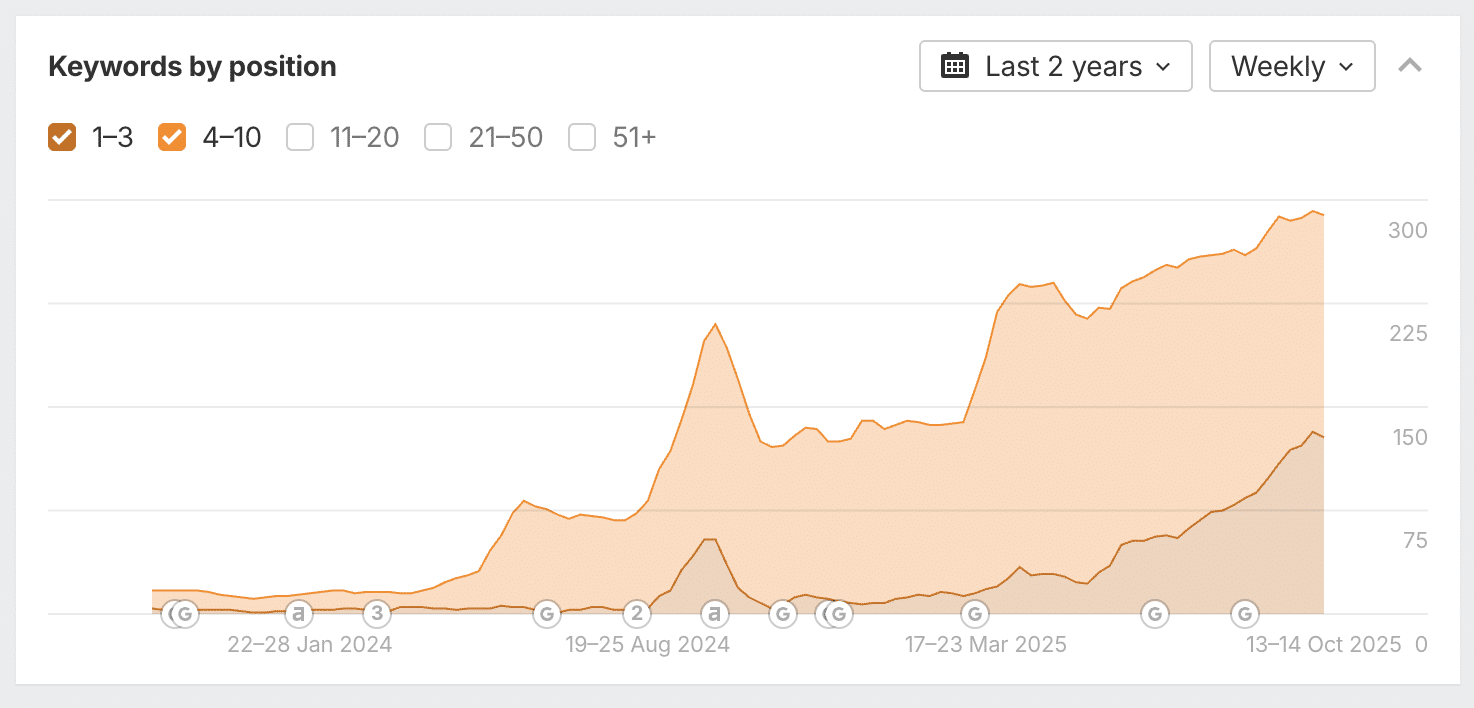The height and width of the screenshot is (708, 1474).
Task: Uncheck the 4–10 position checkbox
Action: (x=172, y=137)
